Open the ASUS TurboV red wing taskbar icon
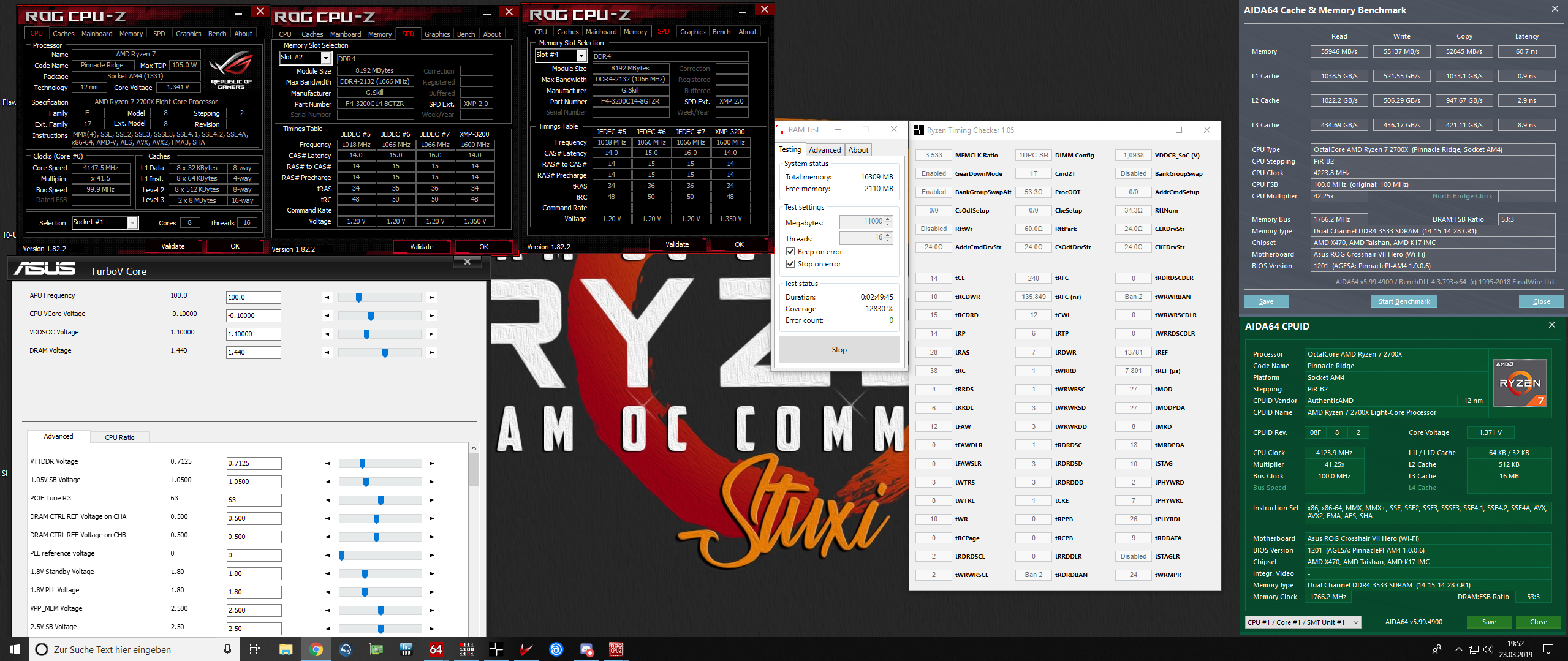This screenshot has width=1568, height=661. [526, 649]
